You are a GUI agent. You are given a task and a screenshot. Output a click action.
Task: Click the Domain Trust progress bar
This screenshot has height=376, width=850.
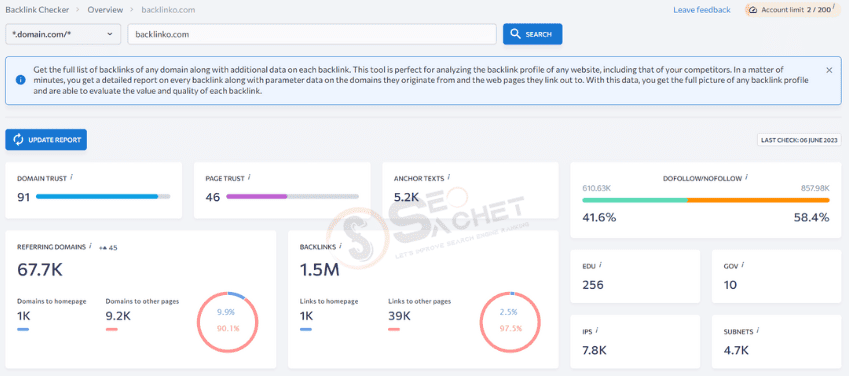(x=103, y=196)
